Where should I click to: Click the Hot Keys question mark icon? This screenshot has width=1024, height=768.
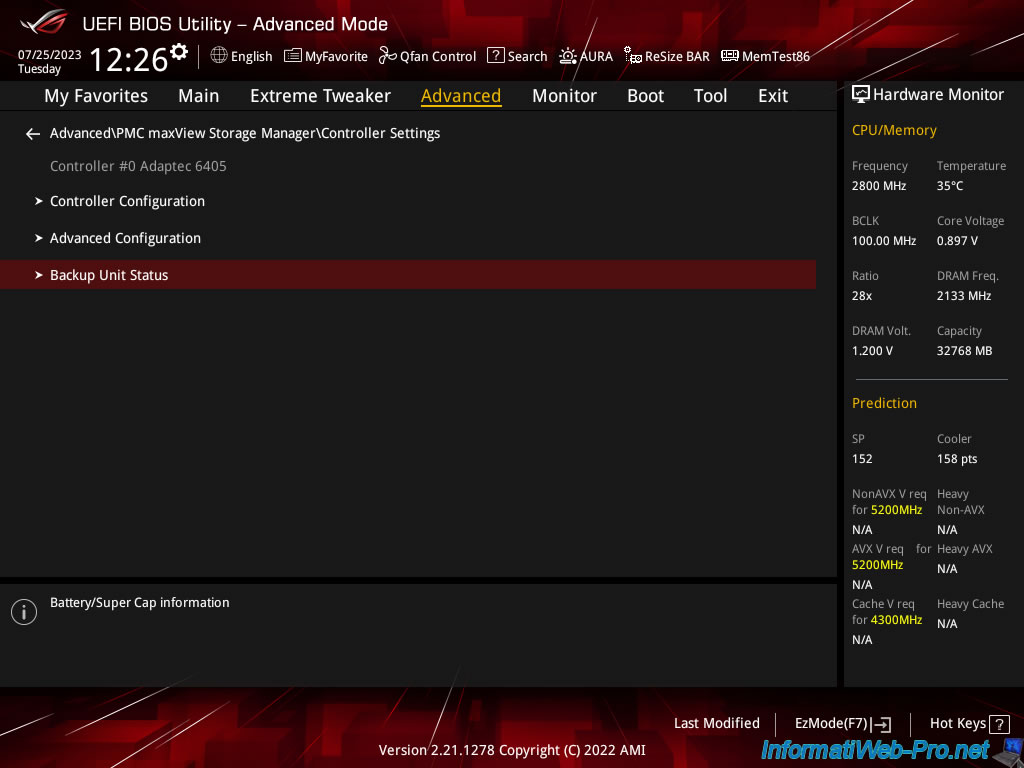point(999,724)
